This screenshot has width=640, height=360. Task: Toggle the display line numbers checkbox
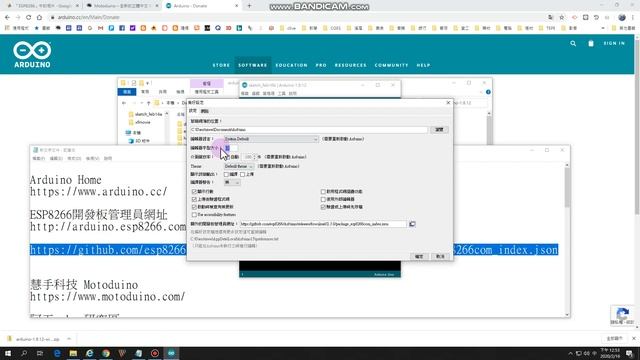click(194, 191)
